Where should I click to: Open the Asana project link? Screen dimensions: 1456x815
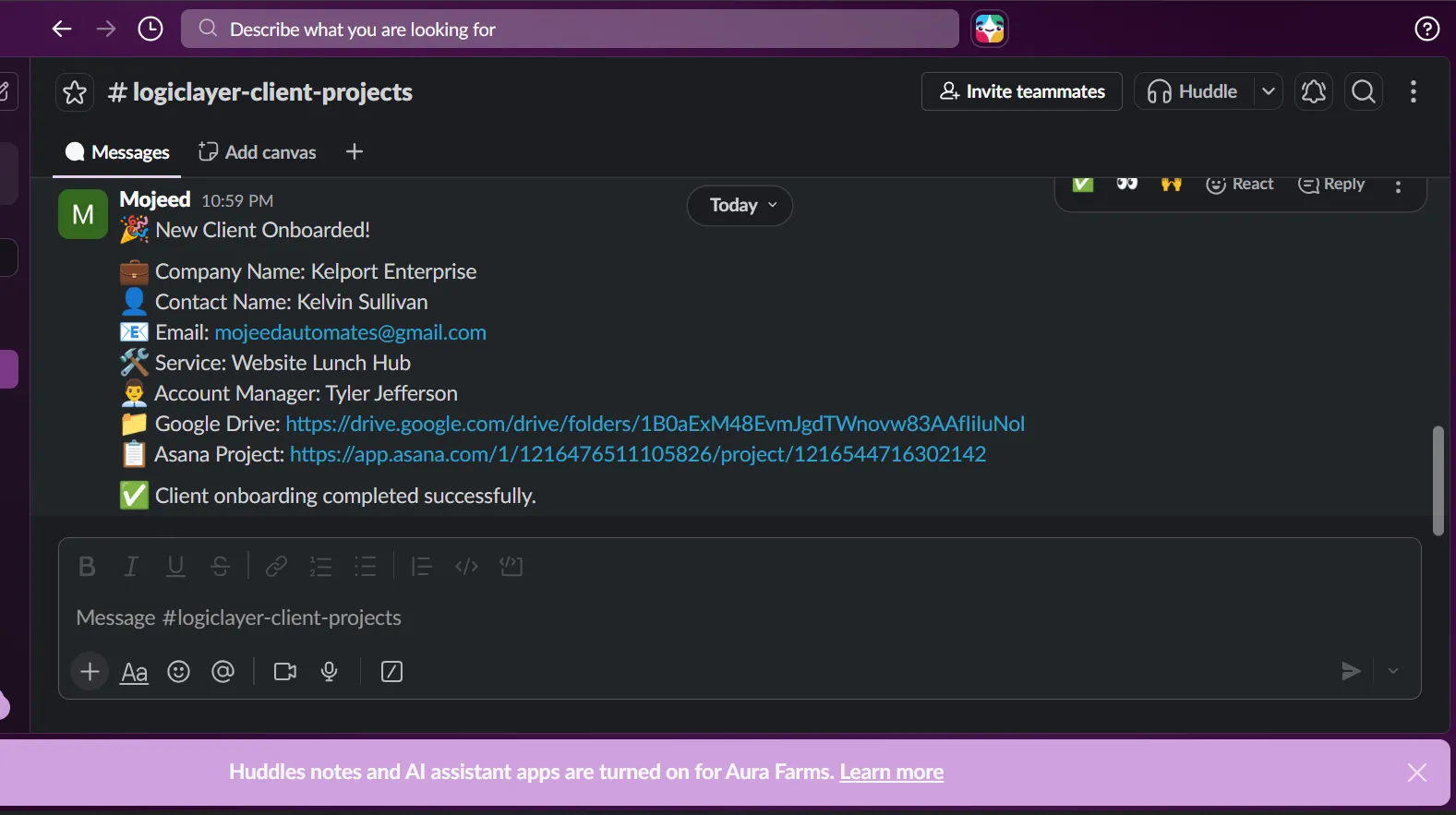point(638,454)
